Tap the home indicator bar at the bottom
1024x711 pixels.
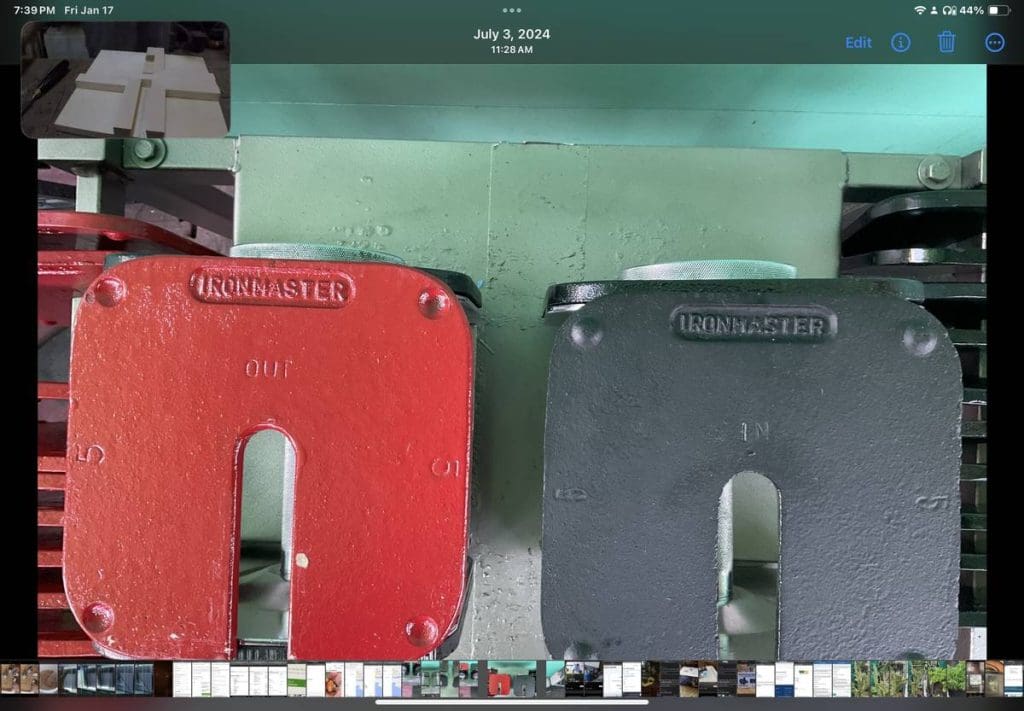click(512, 703)
